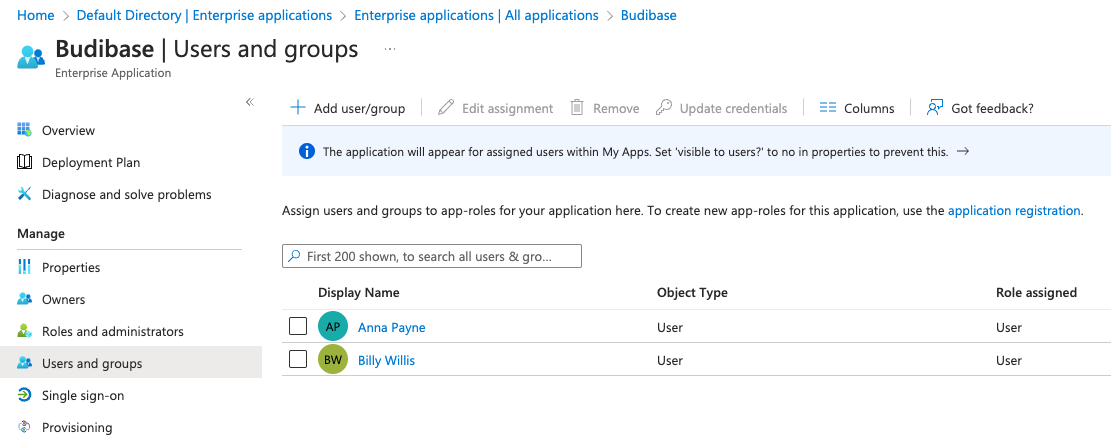
Task: Focus the users and groups search box
Action: (x=432, y=256)
